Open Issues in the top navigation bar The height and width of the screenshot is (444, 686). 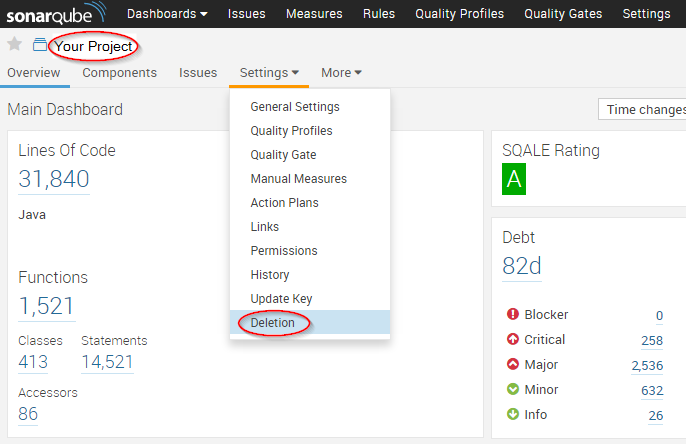pyautogui.click(x=246, y=14)
